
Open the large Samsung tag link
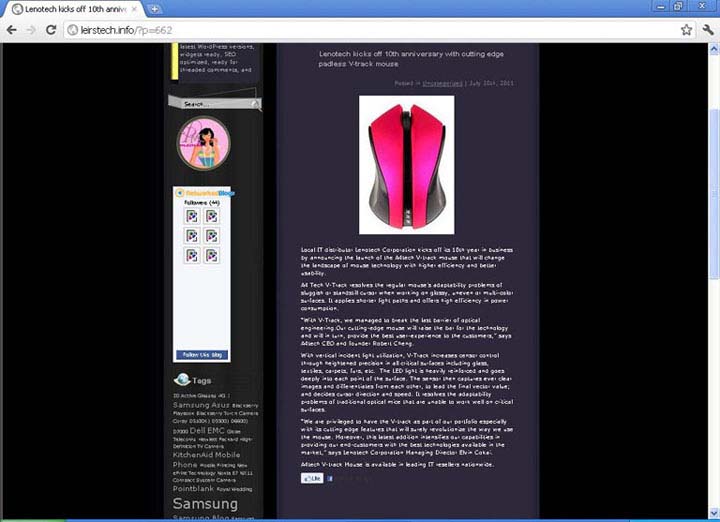point(205,504)
